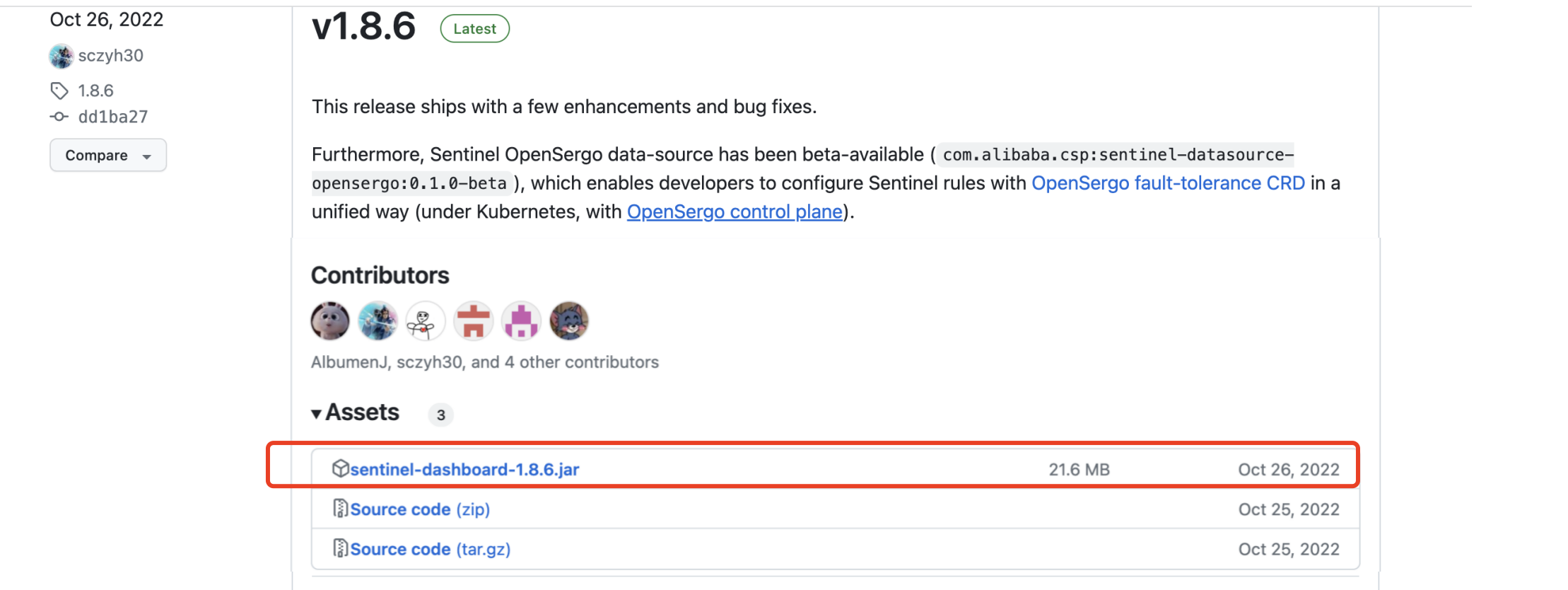Screen dimensions: 1568x590
Task: Follow the OpenSergo control plane link
Action: [735, 212]
